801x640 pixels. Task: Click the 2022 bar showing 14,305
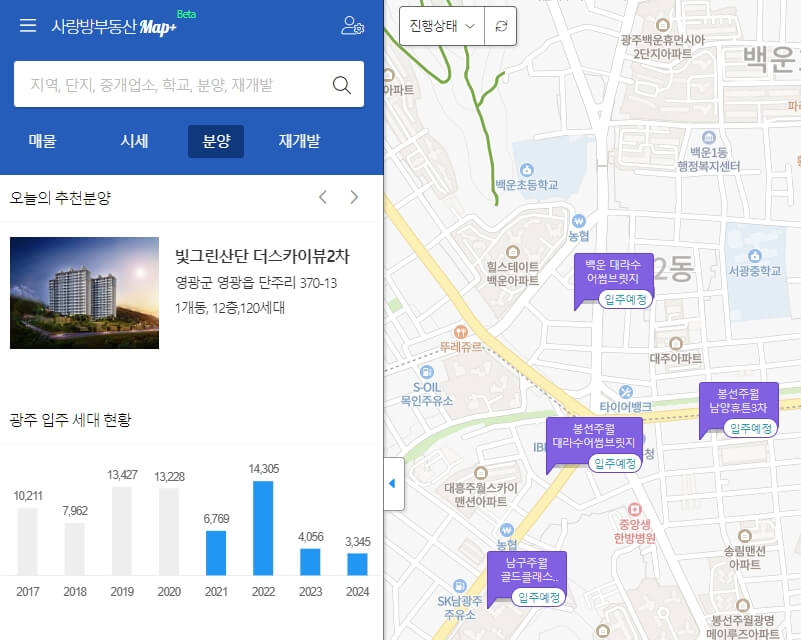263,528
